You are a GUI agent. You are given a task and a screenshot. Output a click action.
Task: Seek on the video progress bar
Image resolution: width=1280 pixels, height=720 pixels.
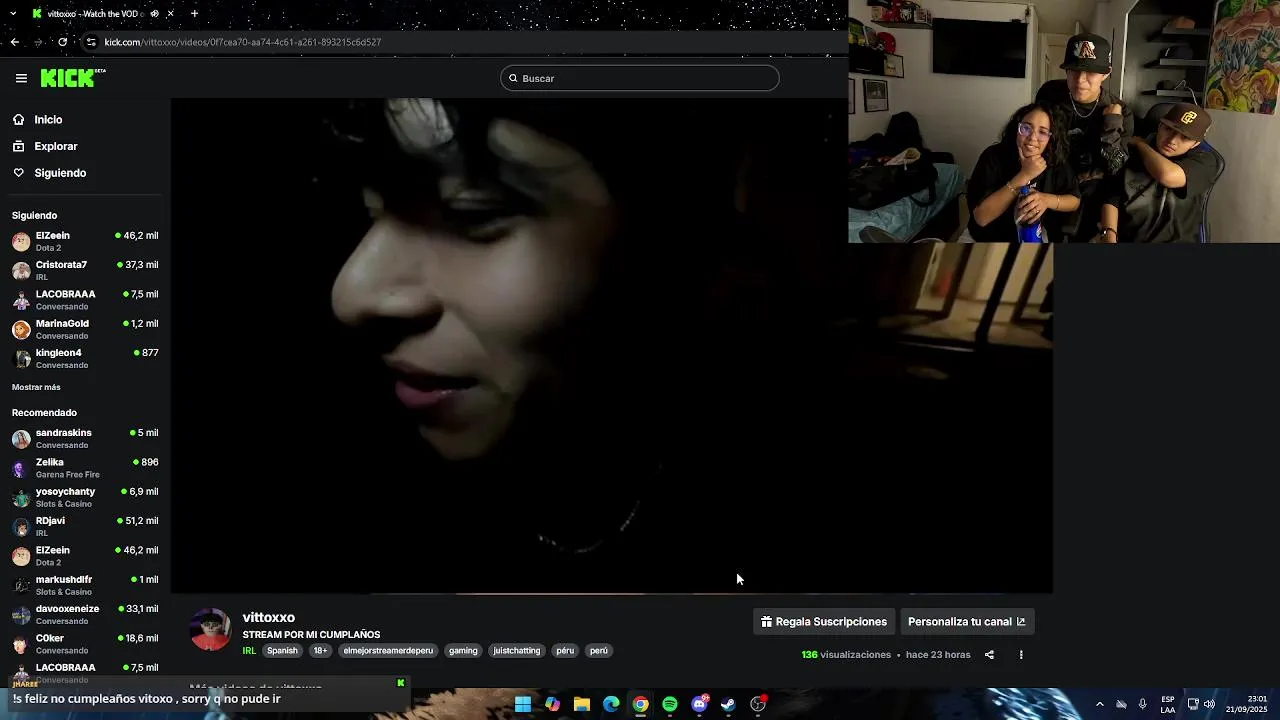pyautogui.click(x=611, y=593)
